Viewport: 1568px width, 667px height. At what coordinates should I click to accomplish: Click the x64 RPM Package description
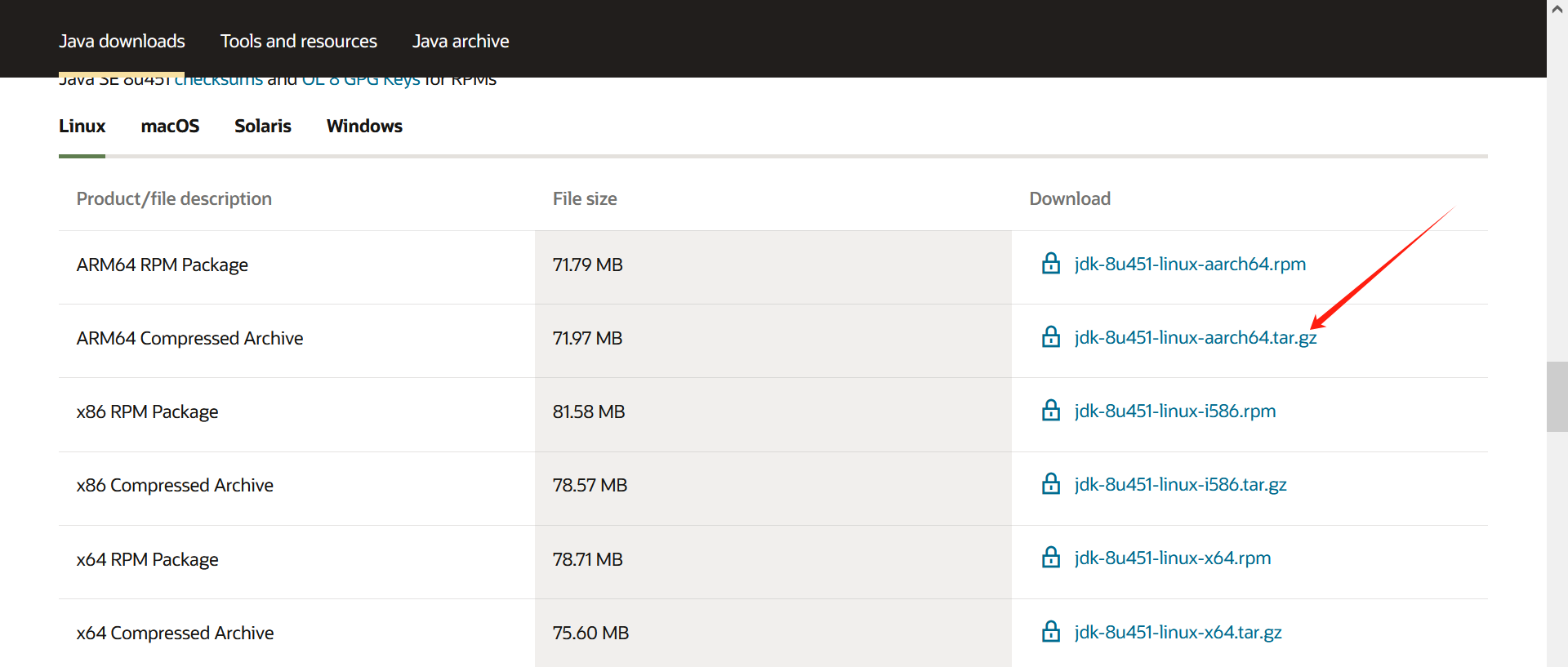[147, 559]
